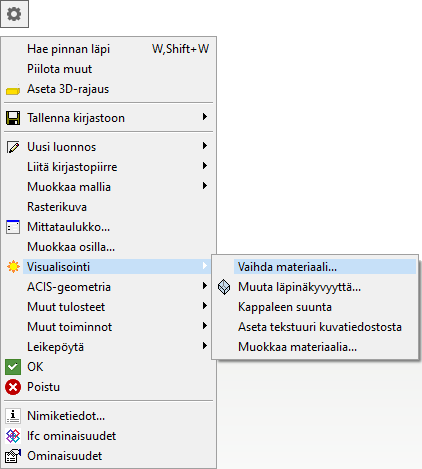
Task: Expand Muokkaa mallia submenu arrow
Action: pos(205,186)
